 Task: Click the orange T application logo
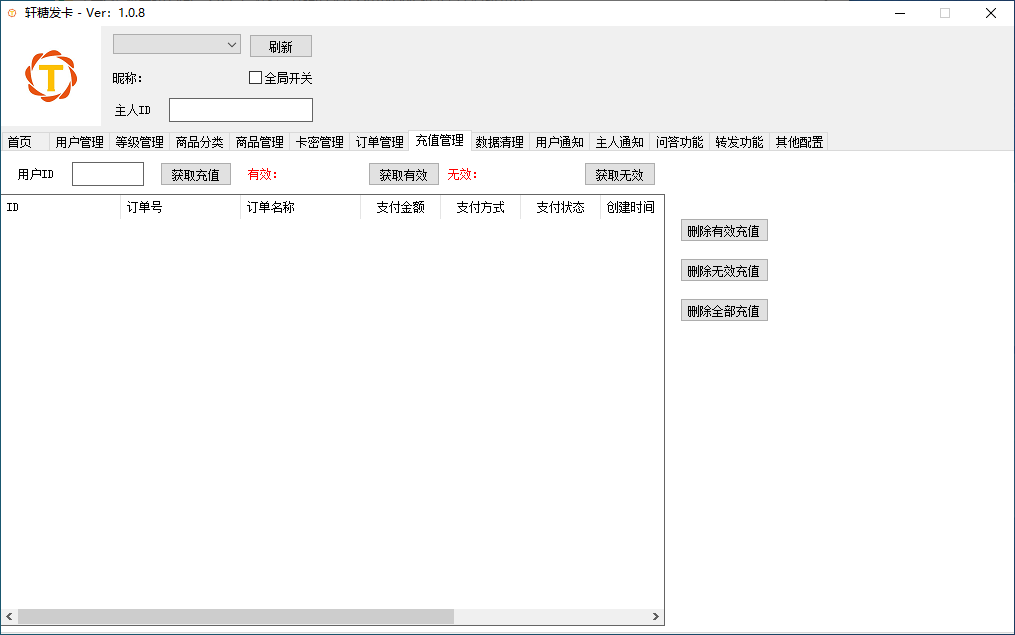(x=51, y=76)
